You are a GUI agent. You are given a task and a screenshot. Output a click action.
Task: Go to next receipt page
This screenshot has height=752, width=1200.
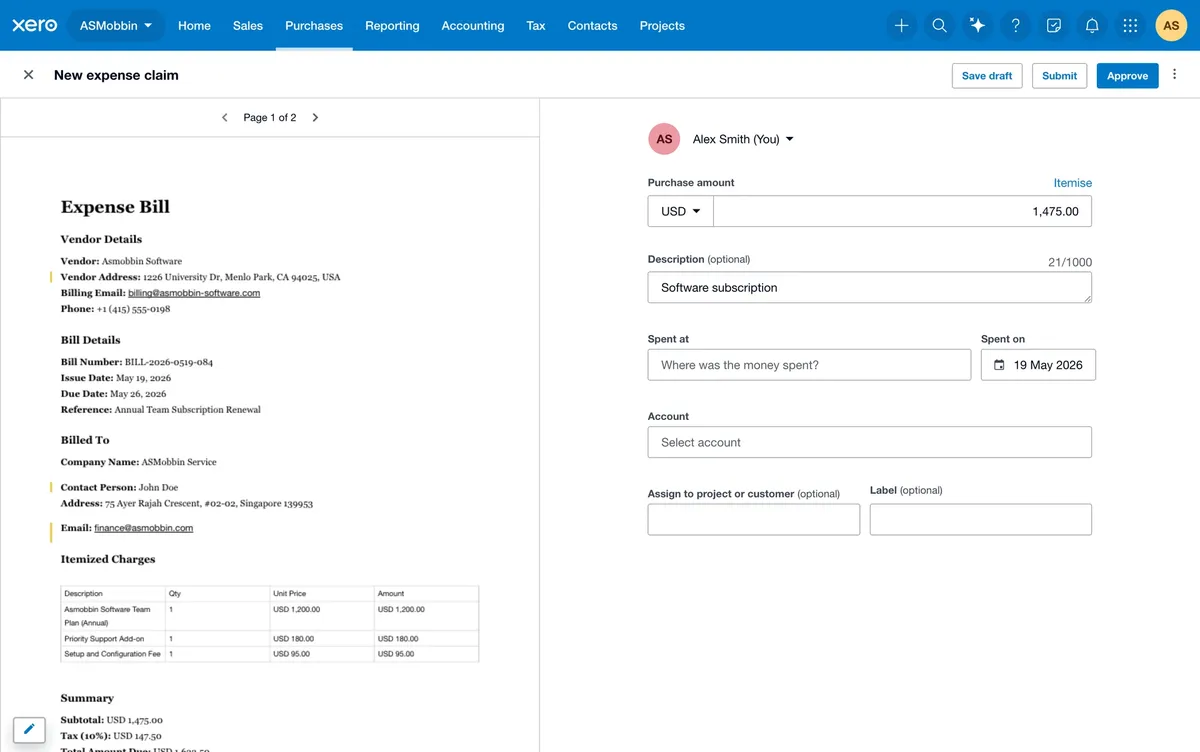[315, 117]
